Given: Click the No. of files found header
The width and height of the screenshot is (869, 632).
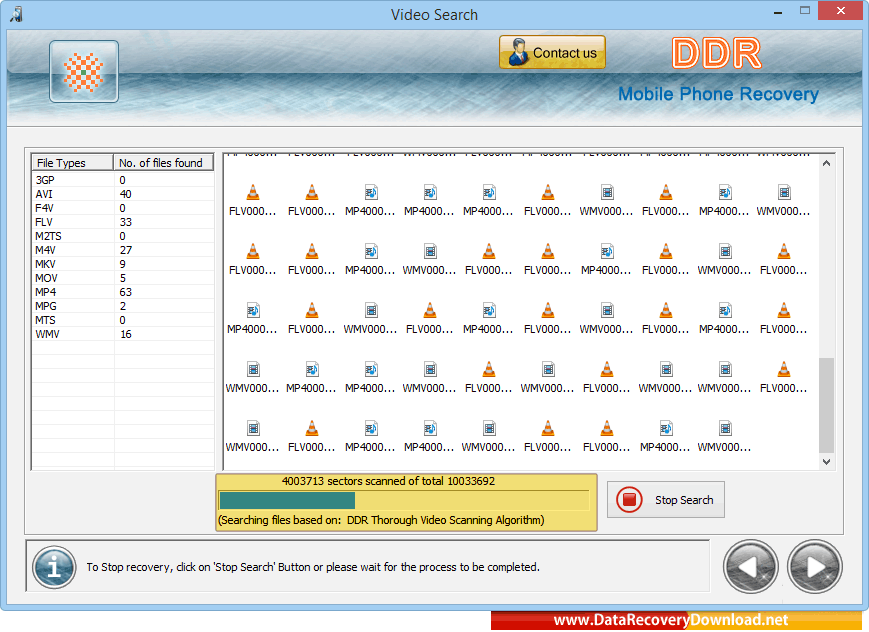Looking at the screenshot, I should tap(163, 162).
